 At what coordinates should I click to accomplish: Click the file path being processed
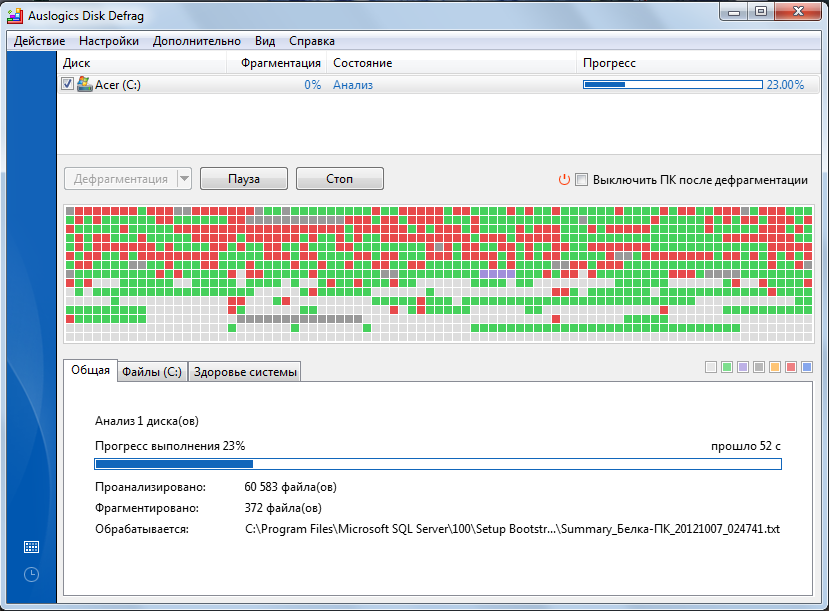click(x=512, y=529)
